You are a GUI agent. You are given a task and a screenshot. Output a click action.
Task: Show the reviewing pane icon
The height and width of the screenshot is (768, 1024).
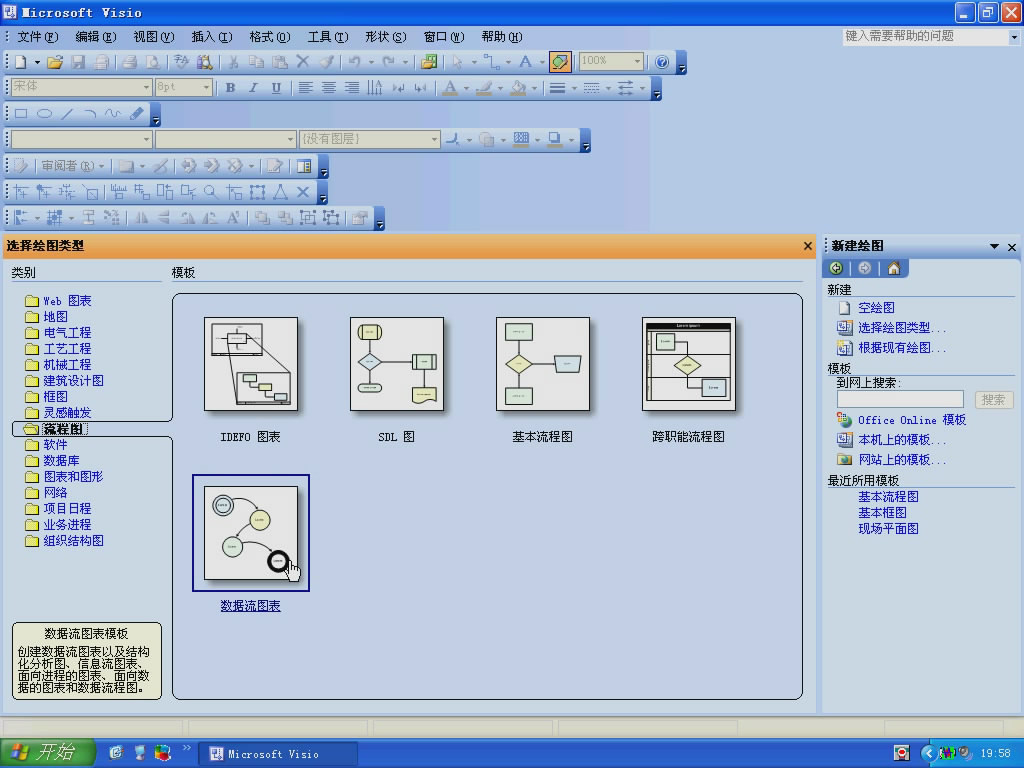pyautogui.click(x=304, y=166)
